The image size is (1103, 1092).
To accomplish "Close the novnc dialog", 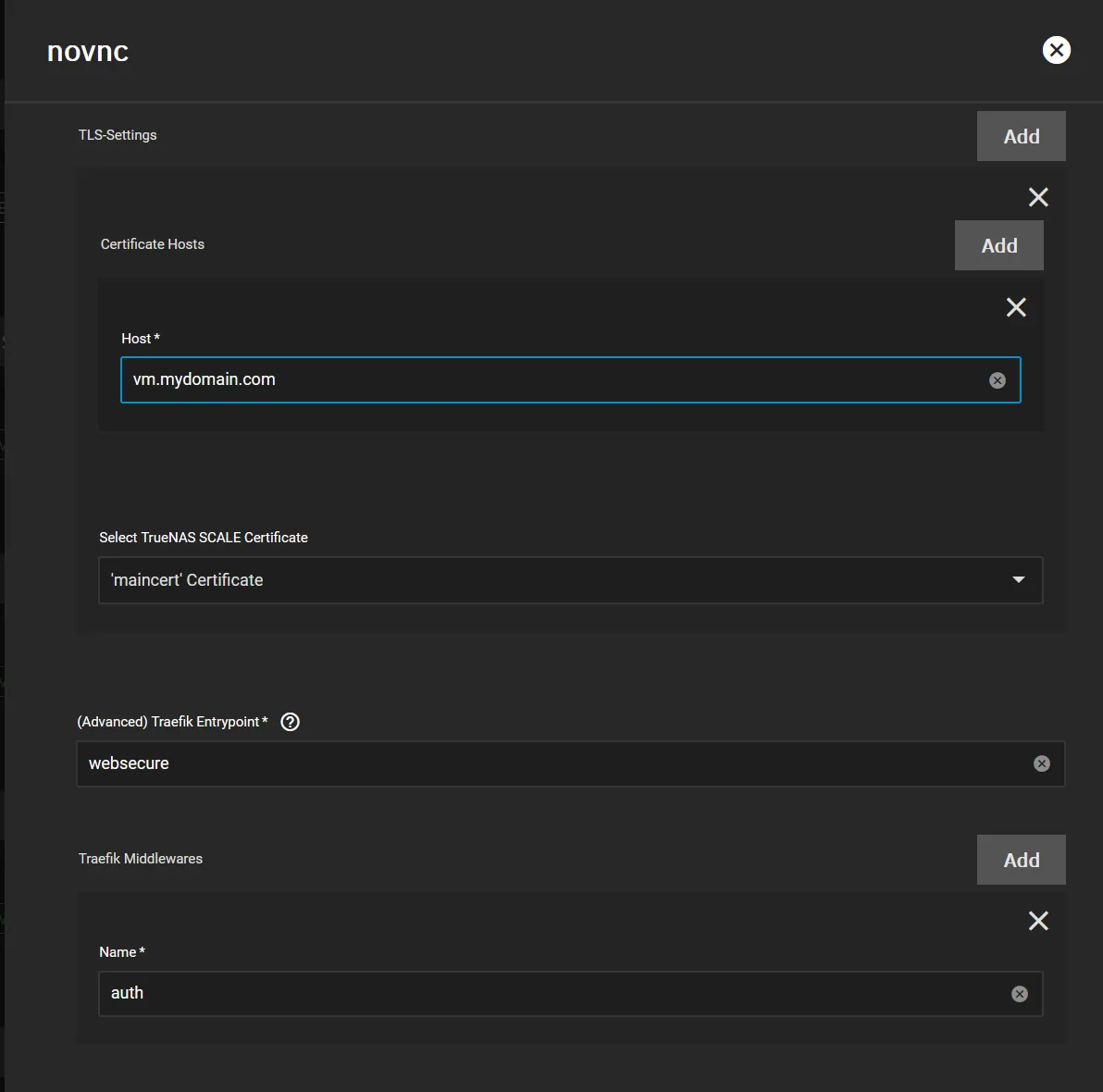I will (1056, 50).
